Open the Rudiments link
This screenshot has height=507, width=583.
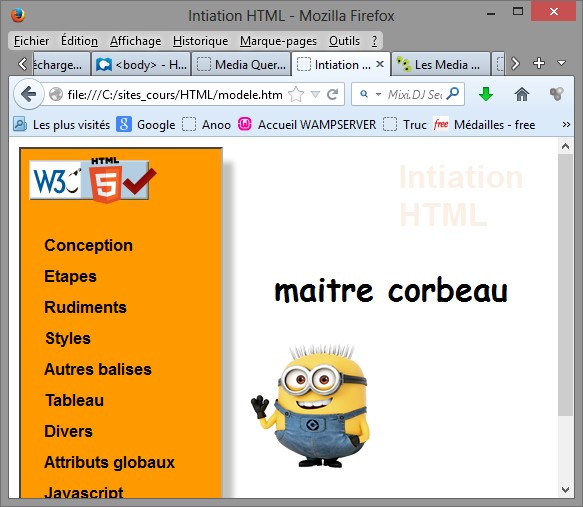(x=86, y=307)
